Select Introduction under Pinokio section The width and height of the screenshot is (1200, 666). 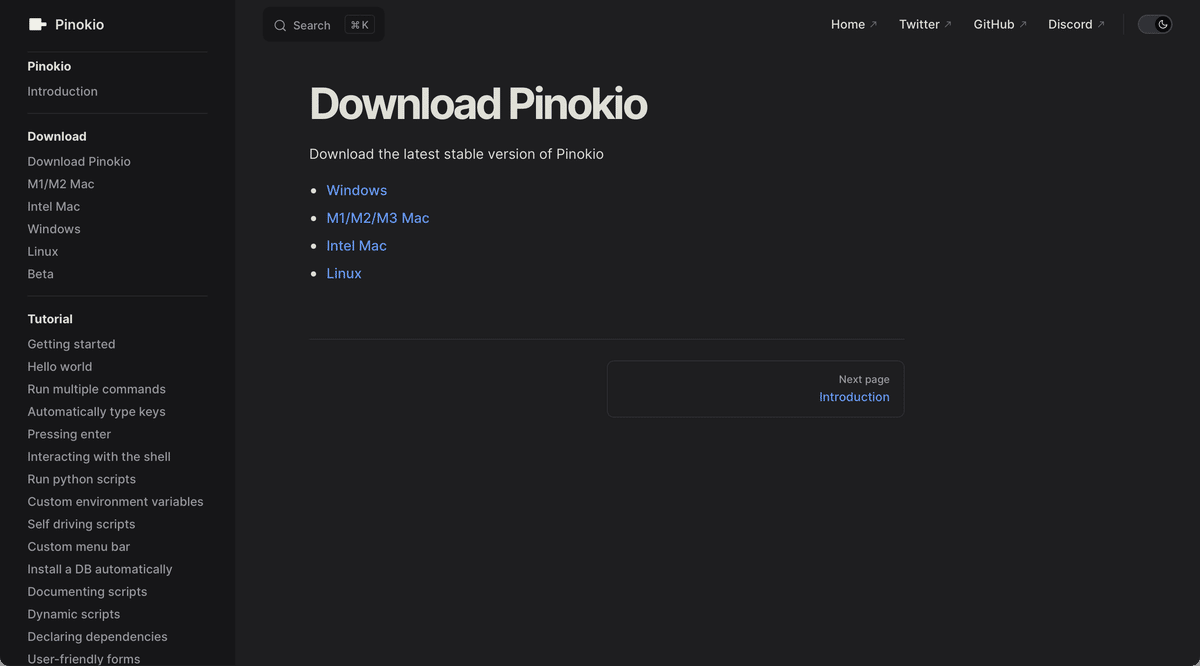(x=62, y=91)
